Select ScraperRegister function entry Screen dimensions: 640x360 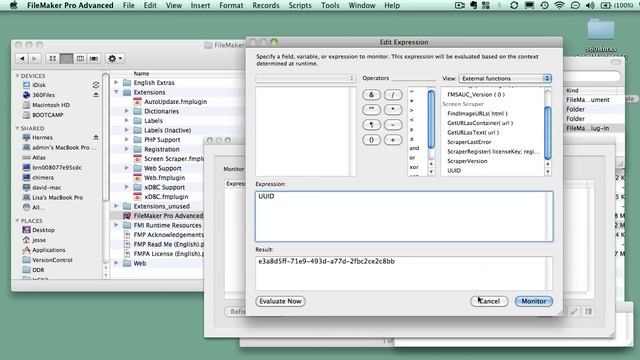[493, 151]
